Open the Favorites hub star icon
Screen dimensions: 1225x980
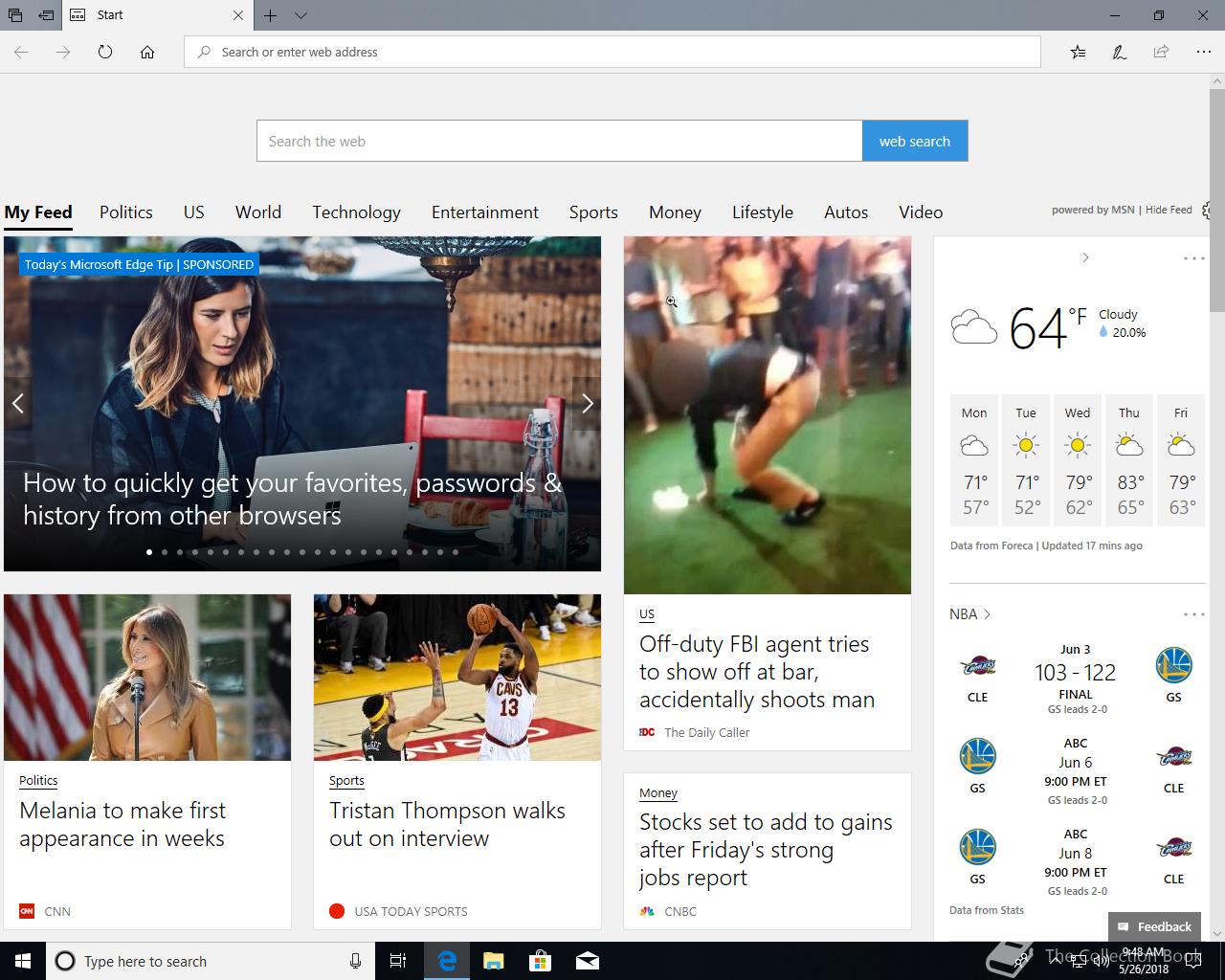pyautogui.click(x=1078, y=52)
